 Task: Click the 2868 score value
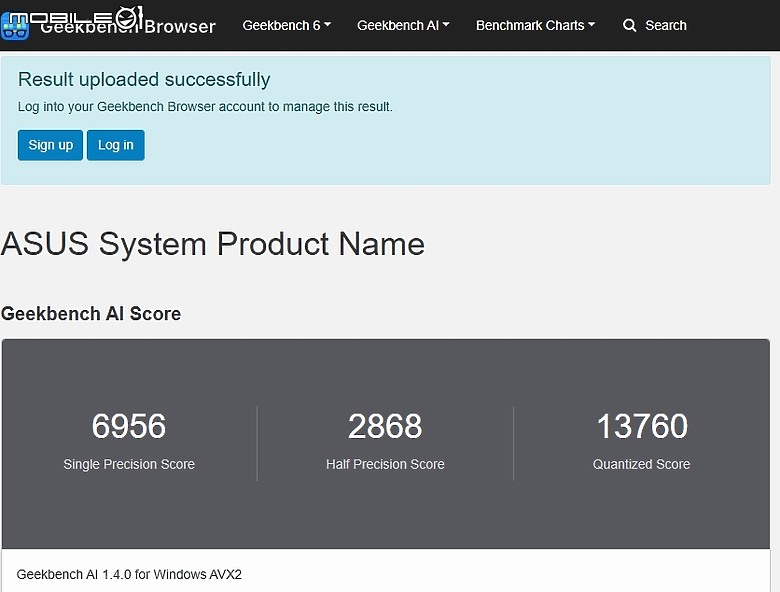(x=385, y=426)
